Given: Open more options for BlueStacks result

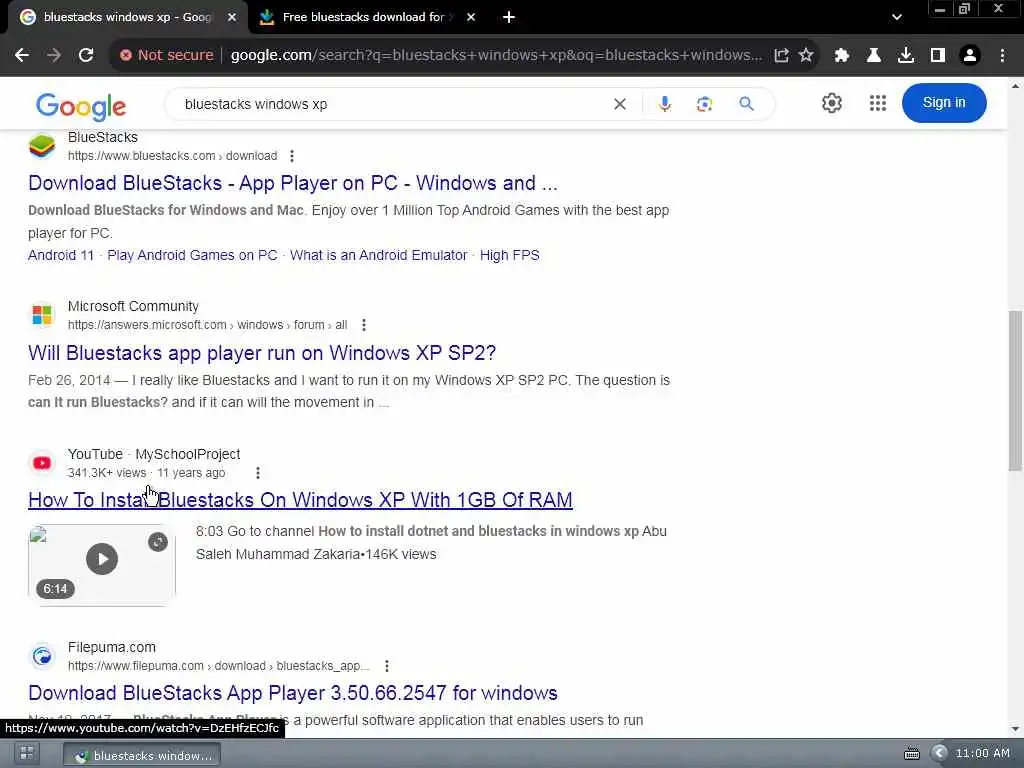Looking at the screenshot, I should pos(292,156).
